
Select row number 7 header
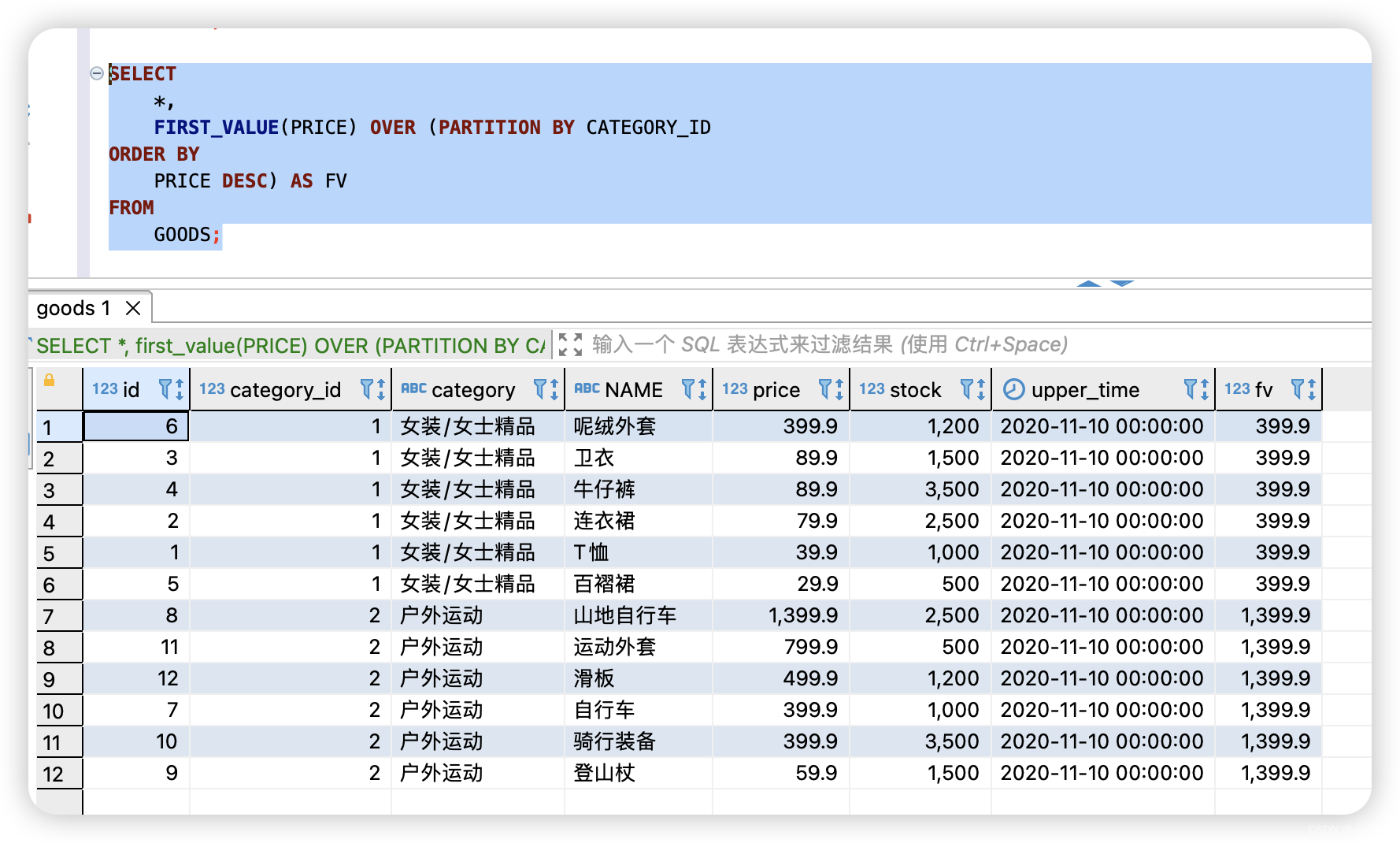[x=59, y=616]
